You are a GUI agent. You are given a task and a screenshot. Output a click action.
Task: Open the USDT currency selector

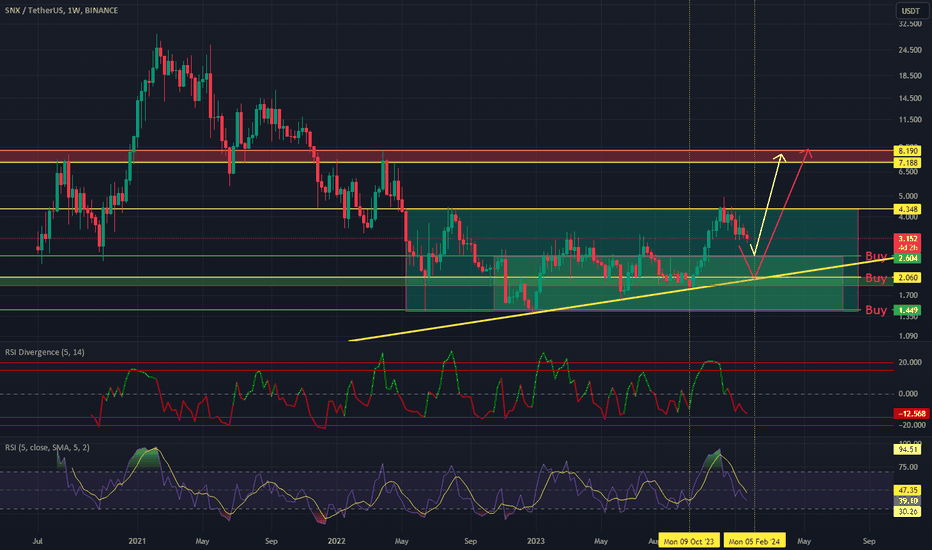[911, 11]
